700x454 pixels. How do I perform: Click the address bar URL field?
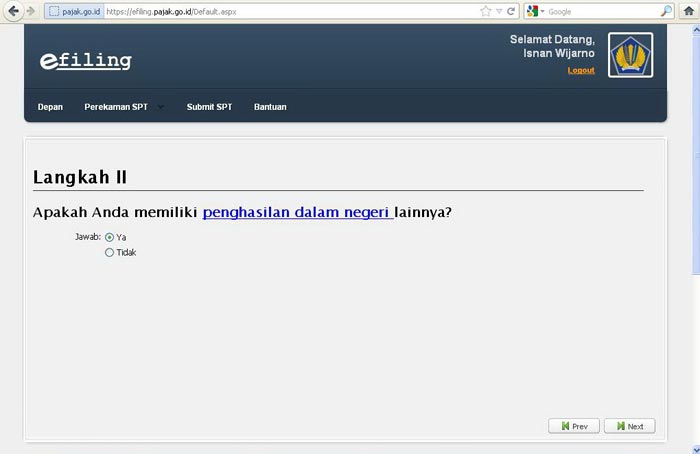[290, 12]
